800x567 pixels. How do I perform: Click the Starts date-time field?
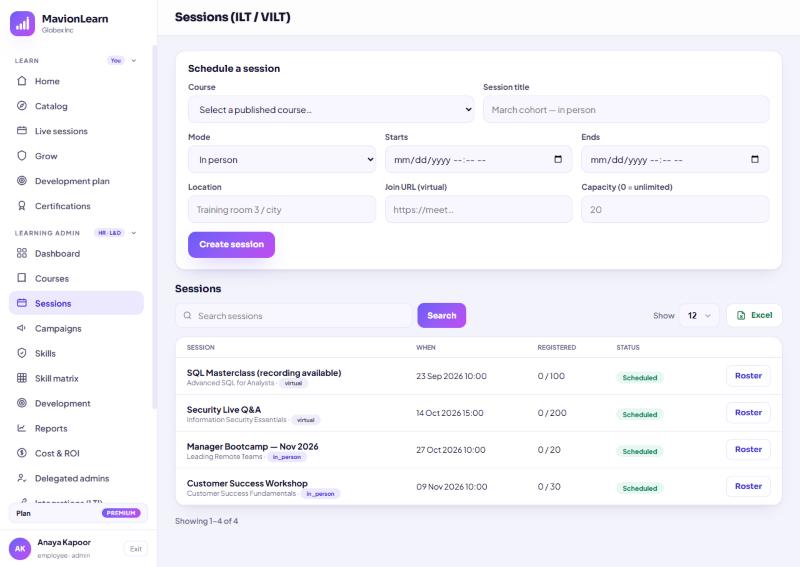(479, 160)
